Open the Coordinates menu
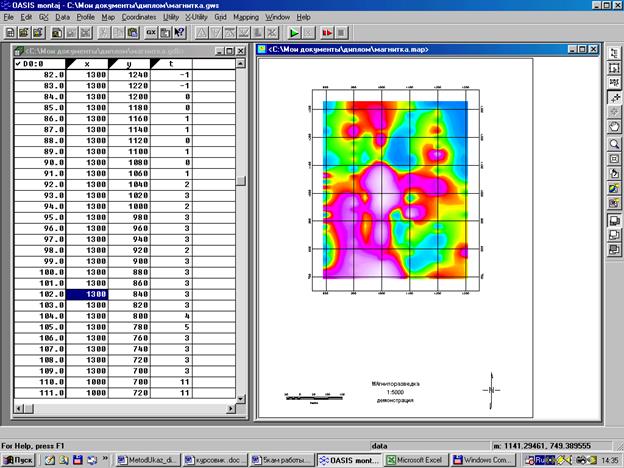Viewport: 624px width, 468px height. [139, 17]
